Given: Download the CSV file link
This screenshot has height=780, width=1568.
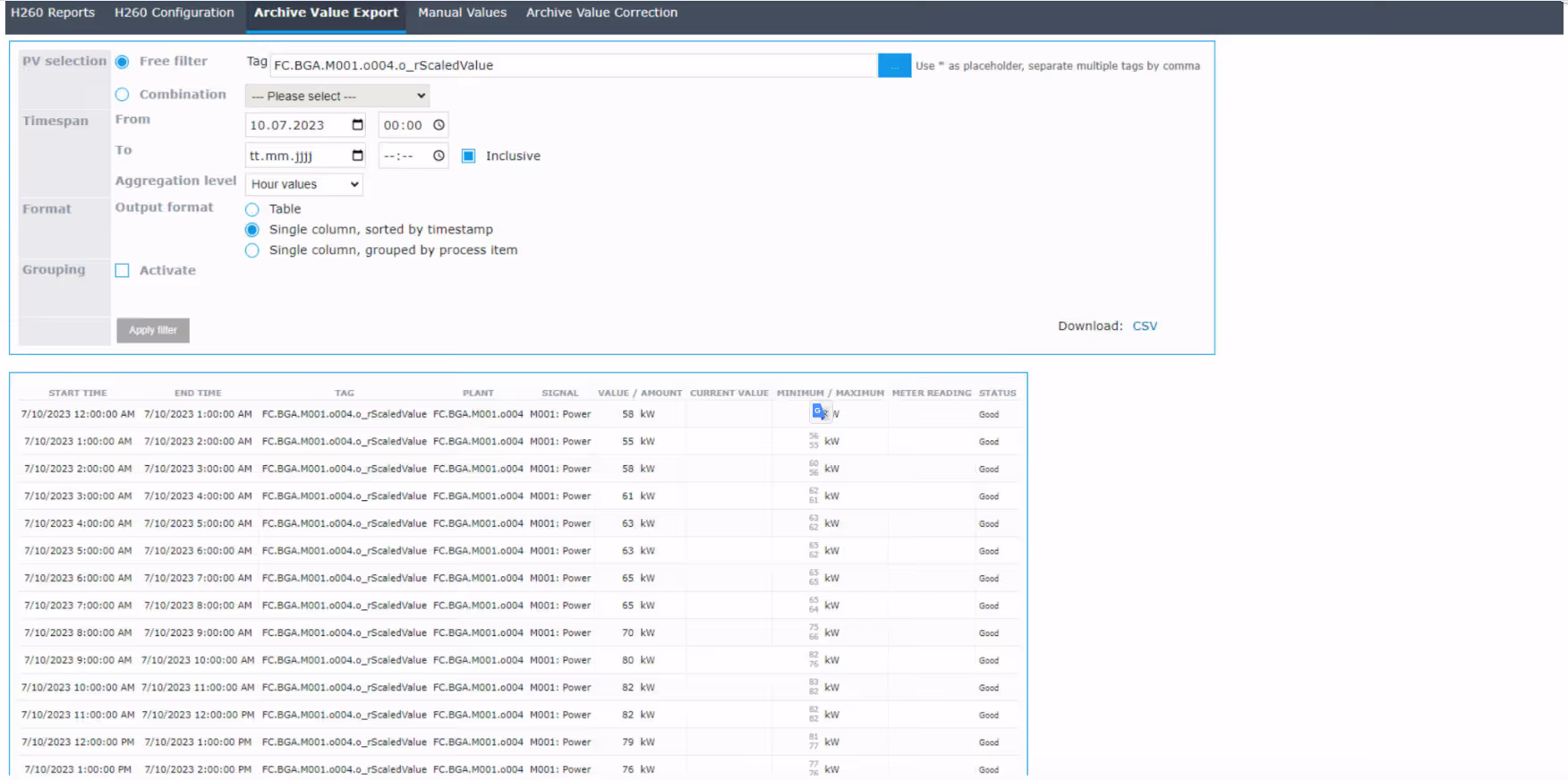Looking at the screenshot, I should coord(1145,326).
